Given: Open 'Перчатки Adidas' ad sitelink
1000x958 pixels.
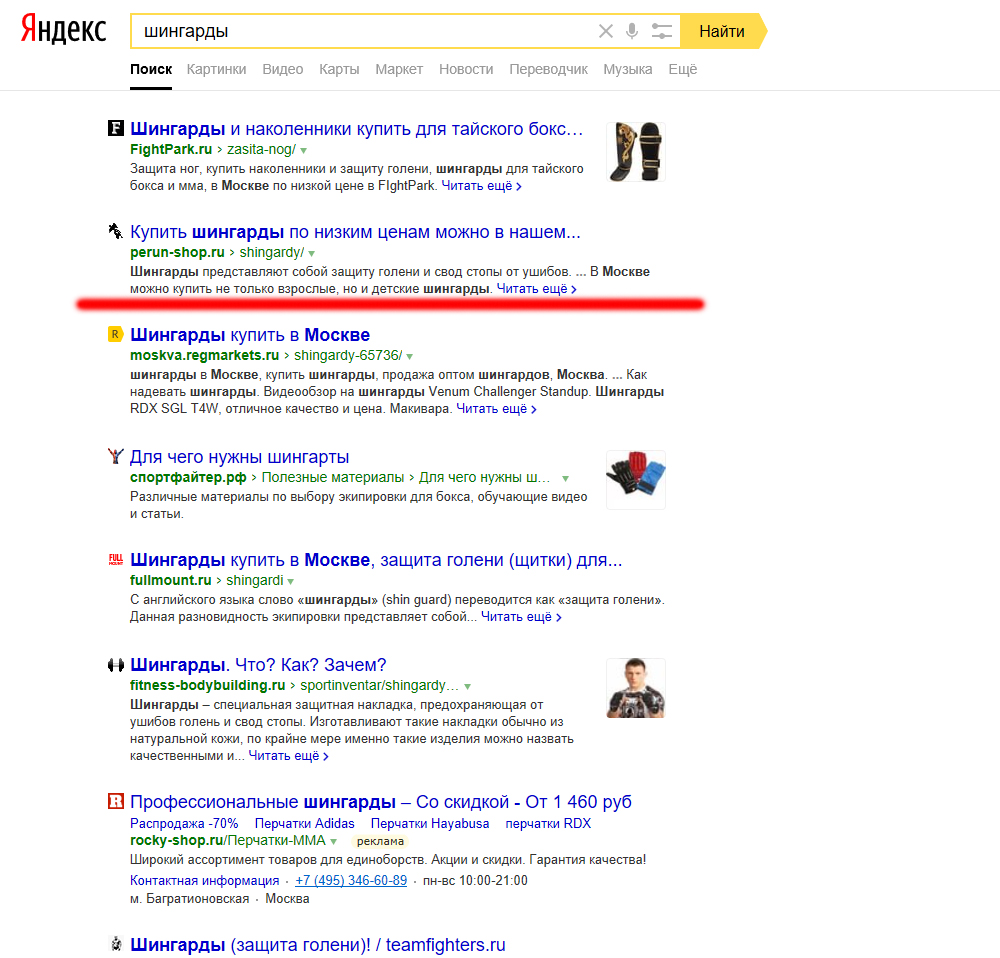Looking at the screenshot, I should coord(304,823).
